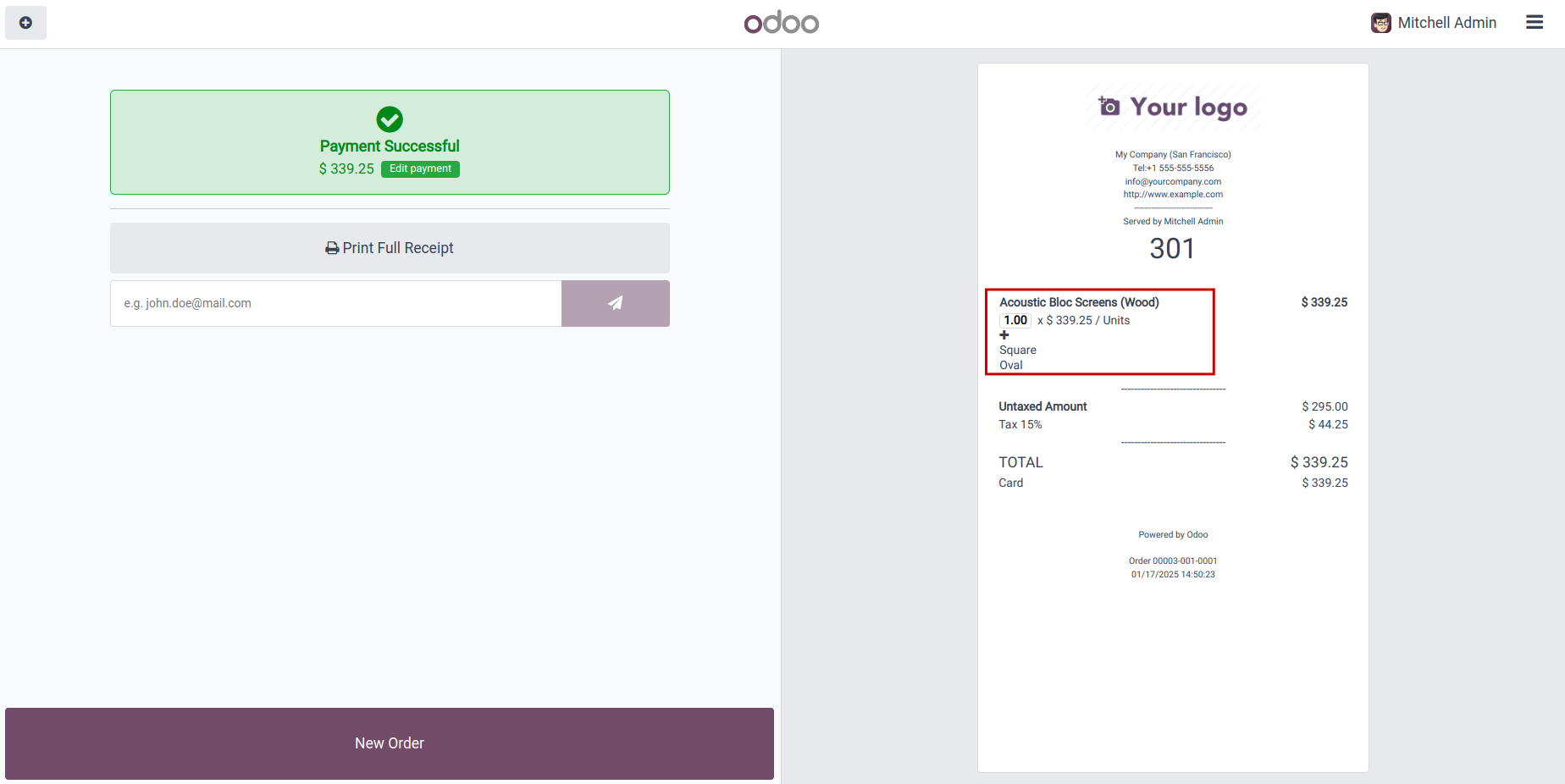The height and width of the screenshot is (784, 1565).
Task: Click Mitchell Admin's avatar picture
Action: click(1380, 23)
